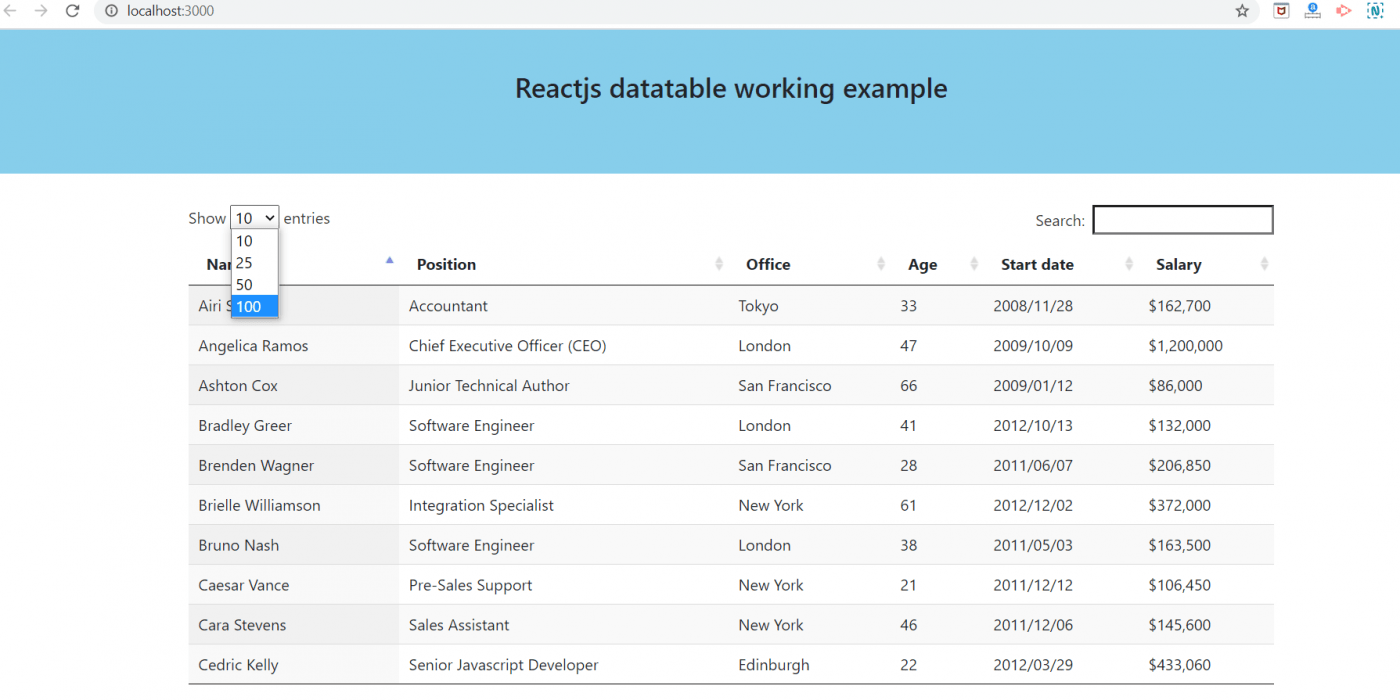This screenshot has height=700, width=1400.
Task: Click the pink arrow extension icon
Action: tap(1343, 11)
